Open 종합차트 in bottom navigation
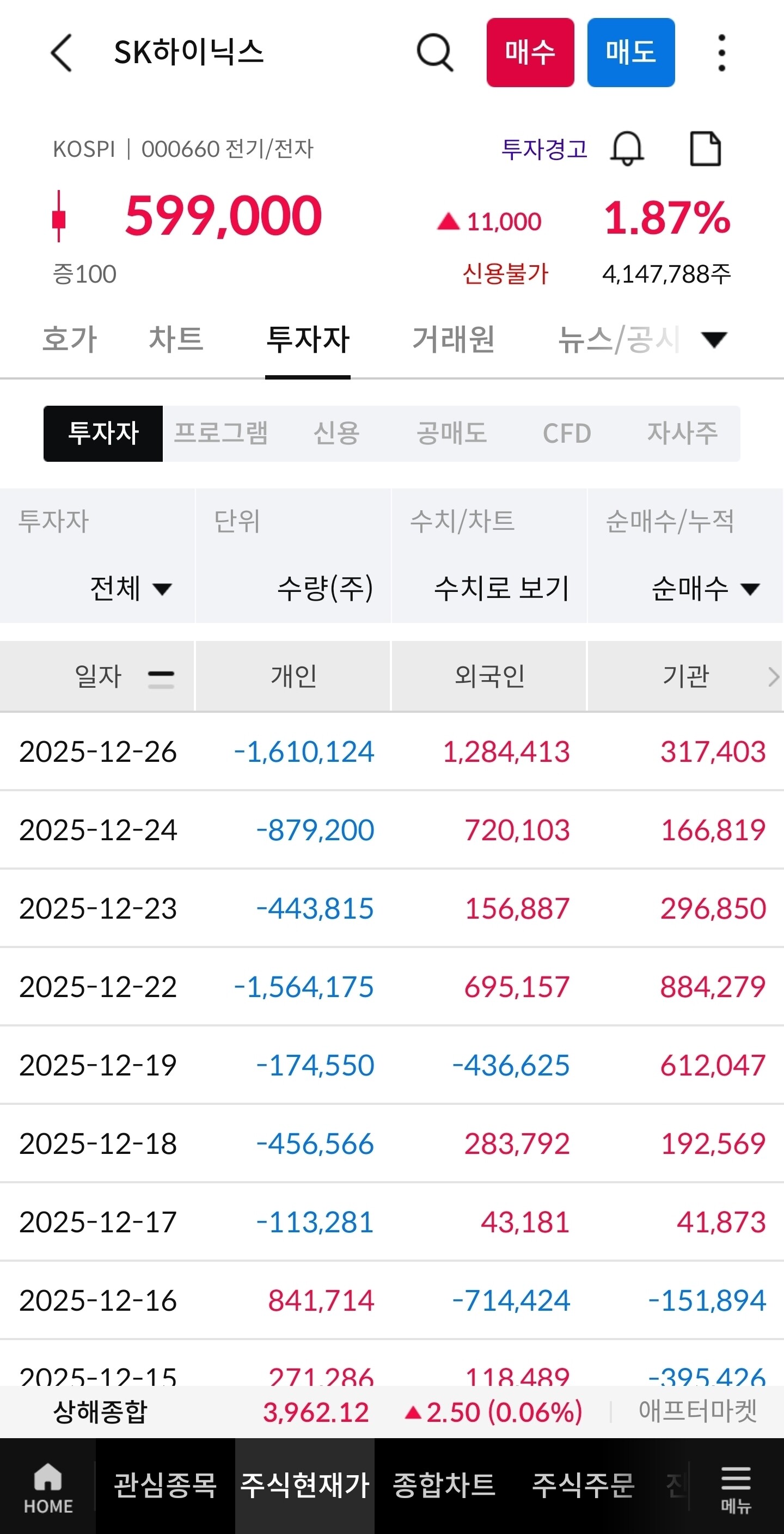 444,1485
